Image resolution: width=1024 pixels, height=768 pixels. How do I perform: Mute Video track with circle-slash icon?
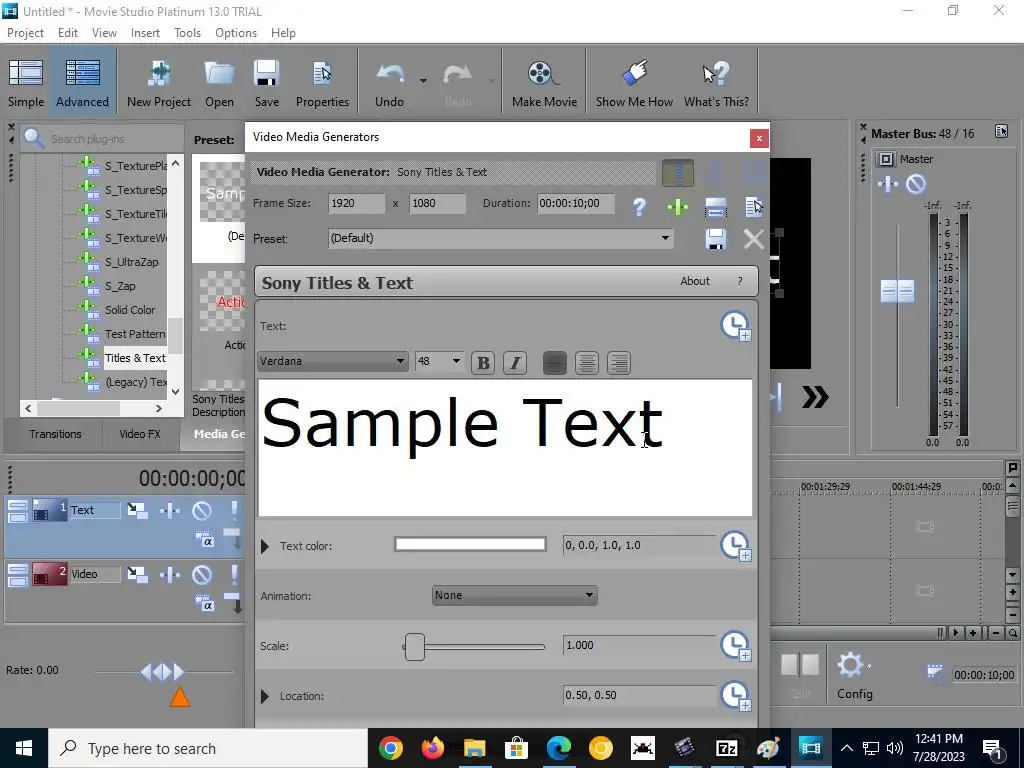click(x=202, y=575)
